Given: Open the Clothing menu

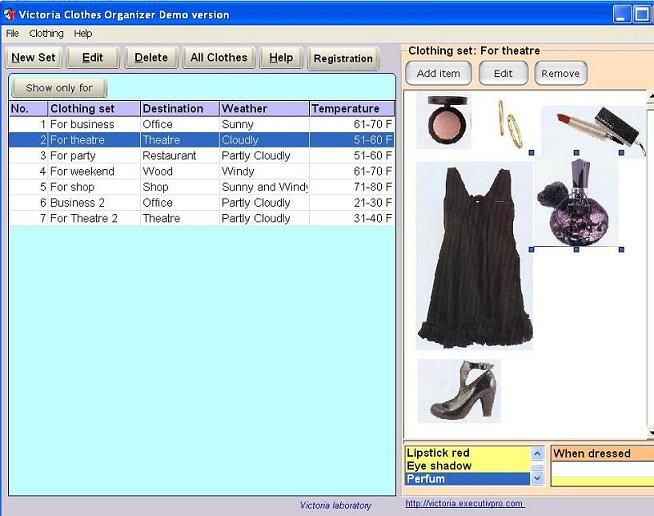Looking at the screenshot, I should [x=46, y=33].
